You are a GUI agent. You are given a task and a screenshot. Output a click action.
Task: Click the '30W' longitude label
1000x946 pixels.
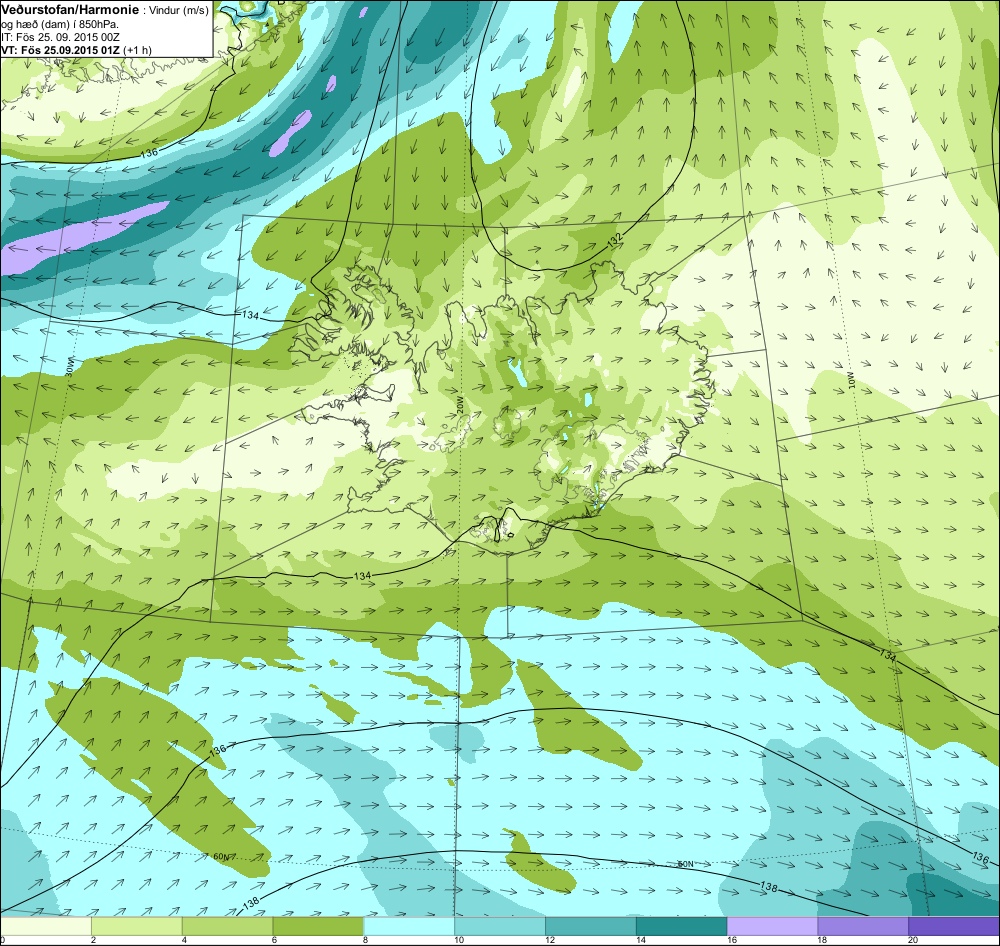pyautogui.click(x=70, y=366)
